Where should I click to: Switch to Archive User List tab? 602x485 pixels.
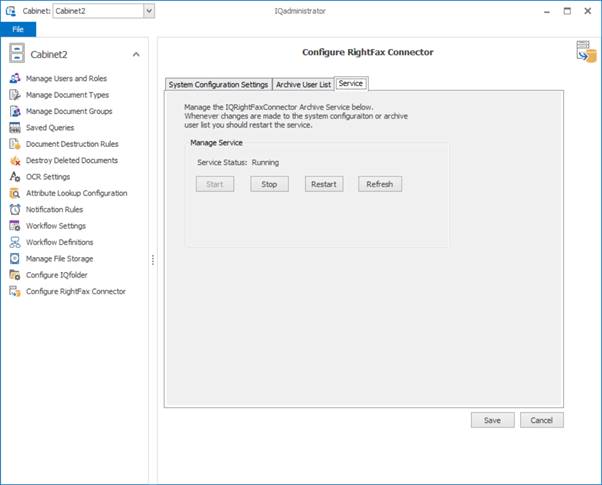pyautogui.click(x=303, y=84)
